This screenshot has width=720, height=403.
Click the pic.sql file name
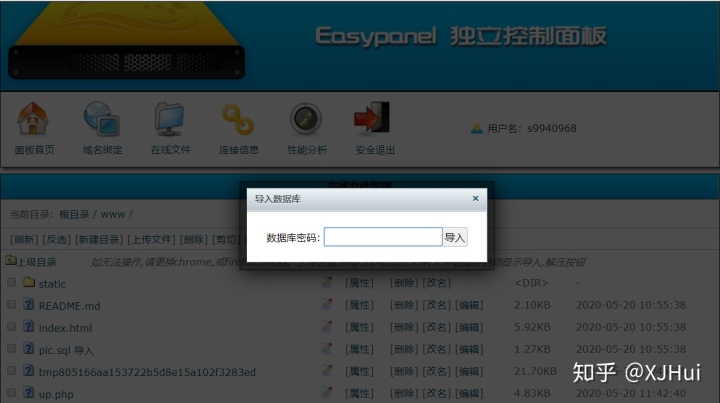(x=55, y=350)
